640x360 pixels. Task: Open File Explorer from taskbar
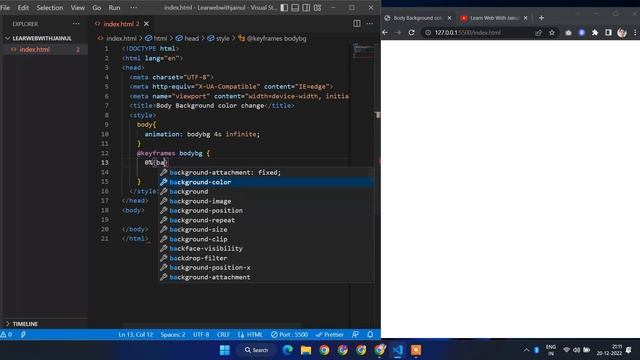[x=306, y=350]
